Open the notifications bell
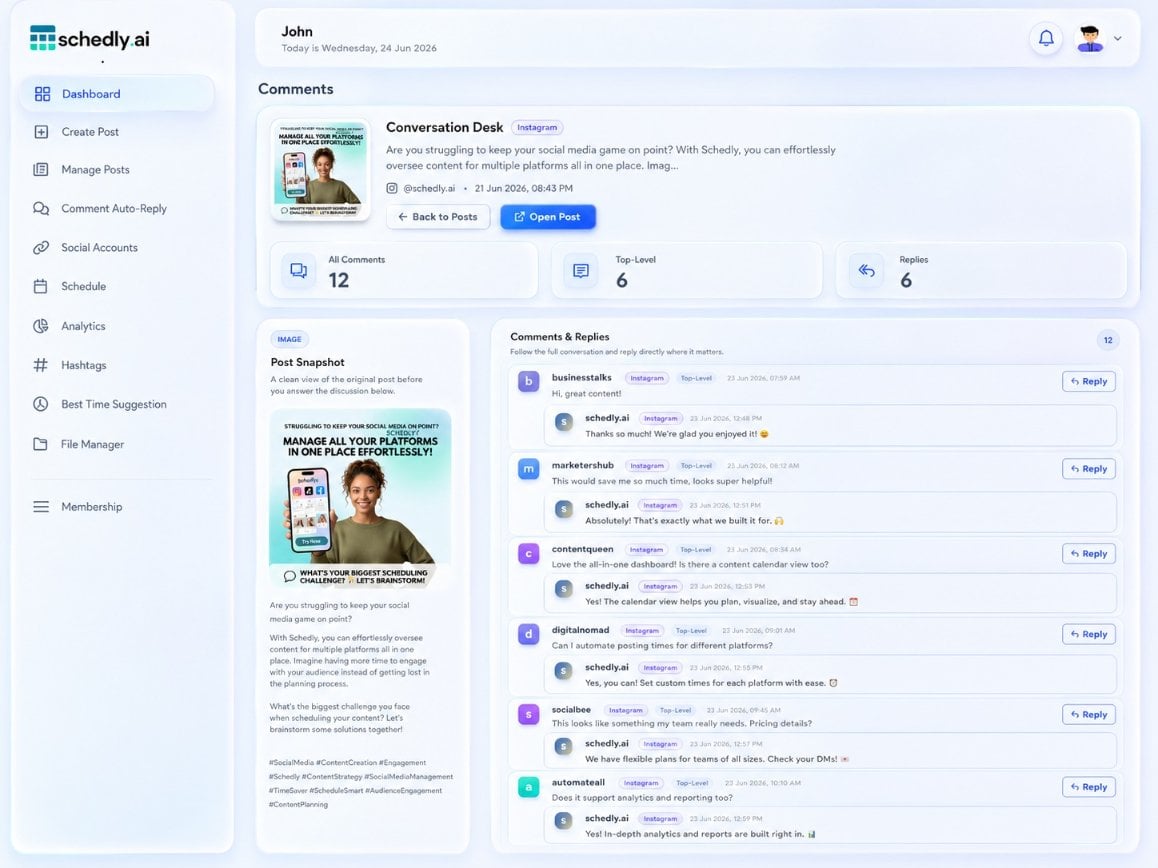This screenshot has width=1158, height=868. (x=1046, y=38)
